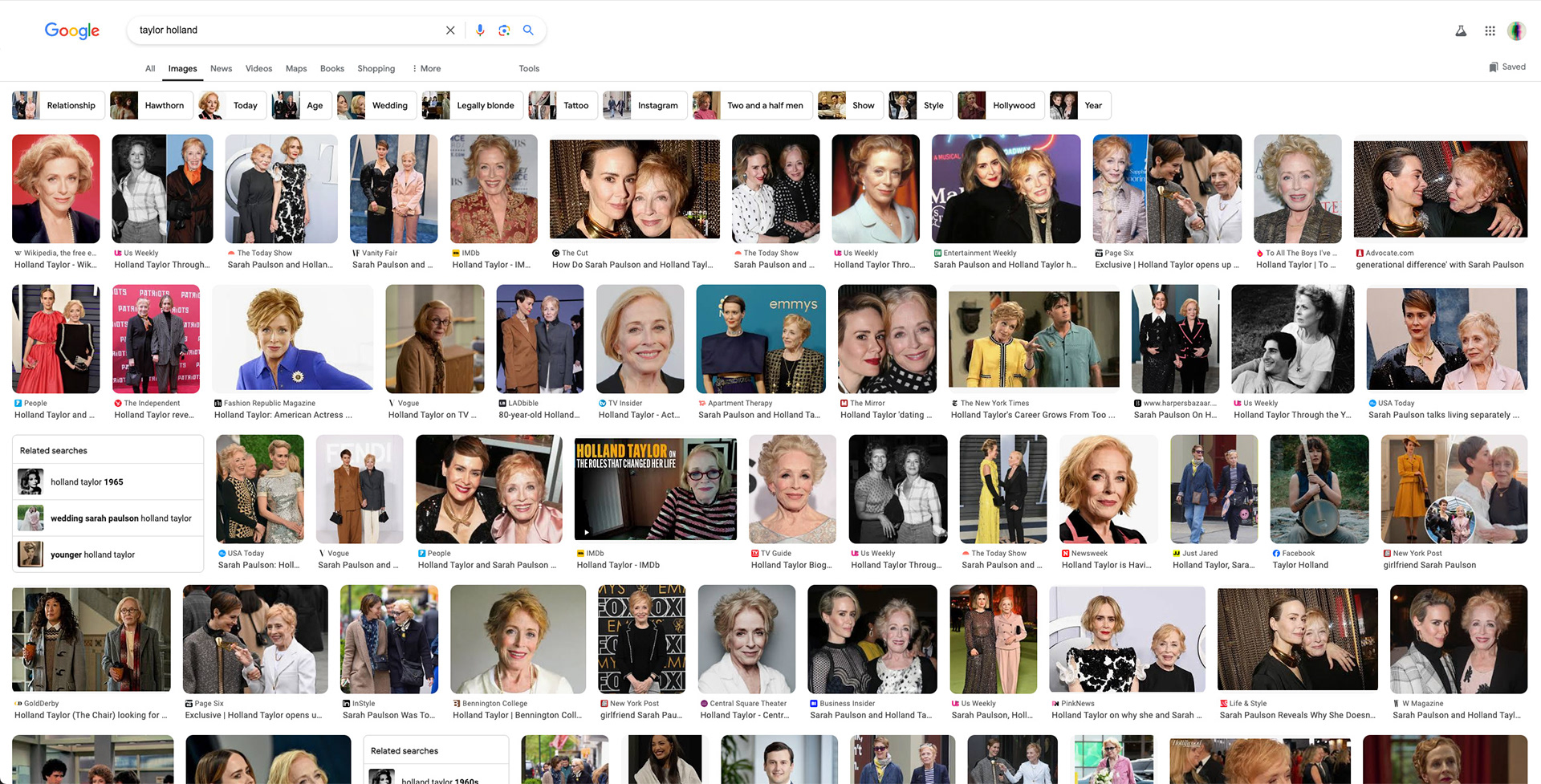
Task: Open the Google apps grid icon
Action: 1490,30
